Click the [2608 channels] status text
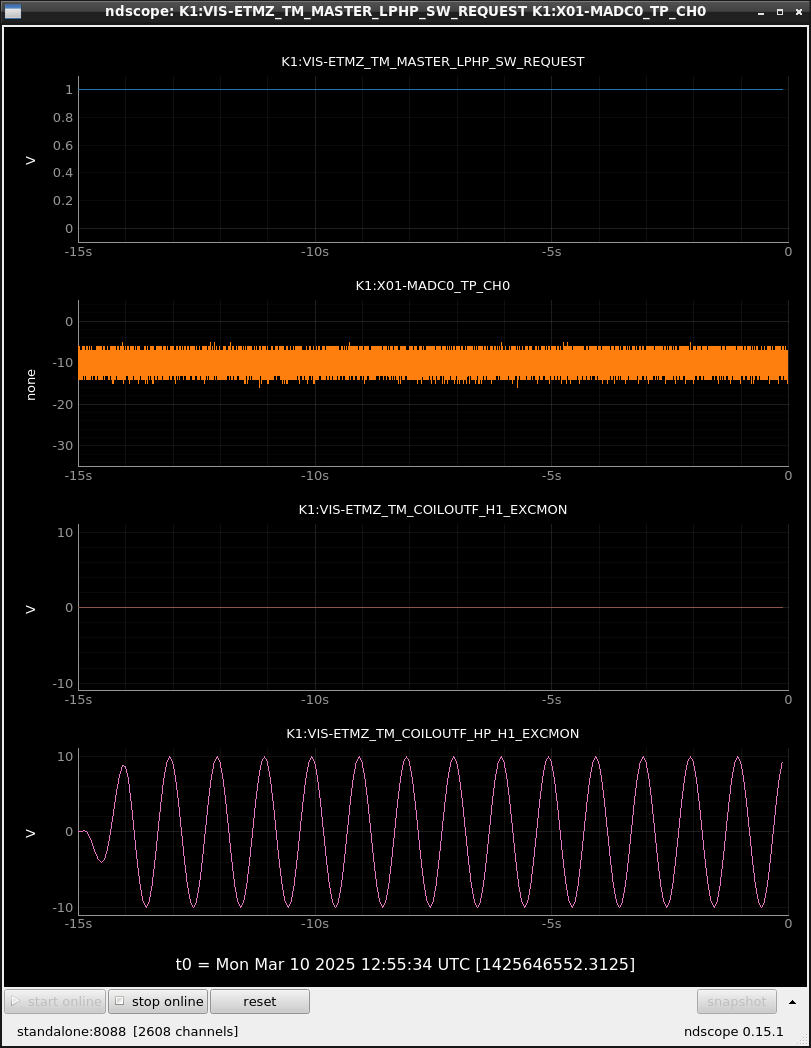The height and width of the screenshot is (1048, 811). (x=185, y=1031)
